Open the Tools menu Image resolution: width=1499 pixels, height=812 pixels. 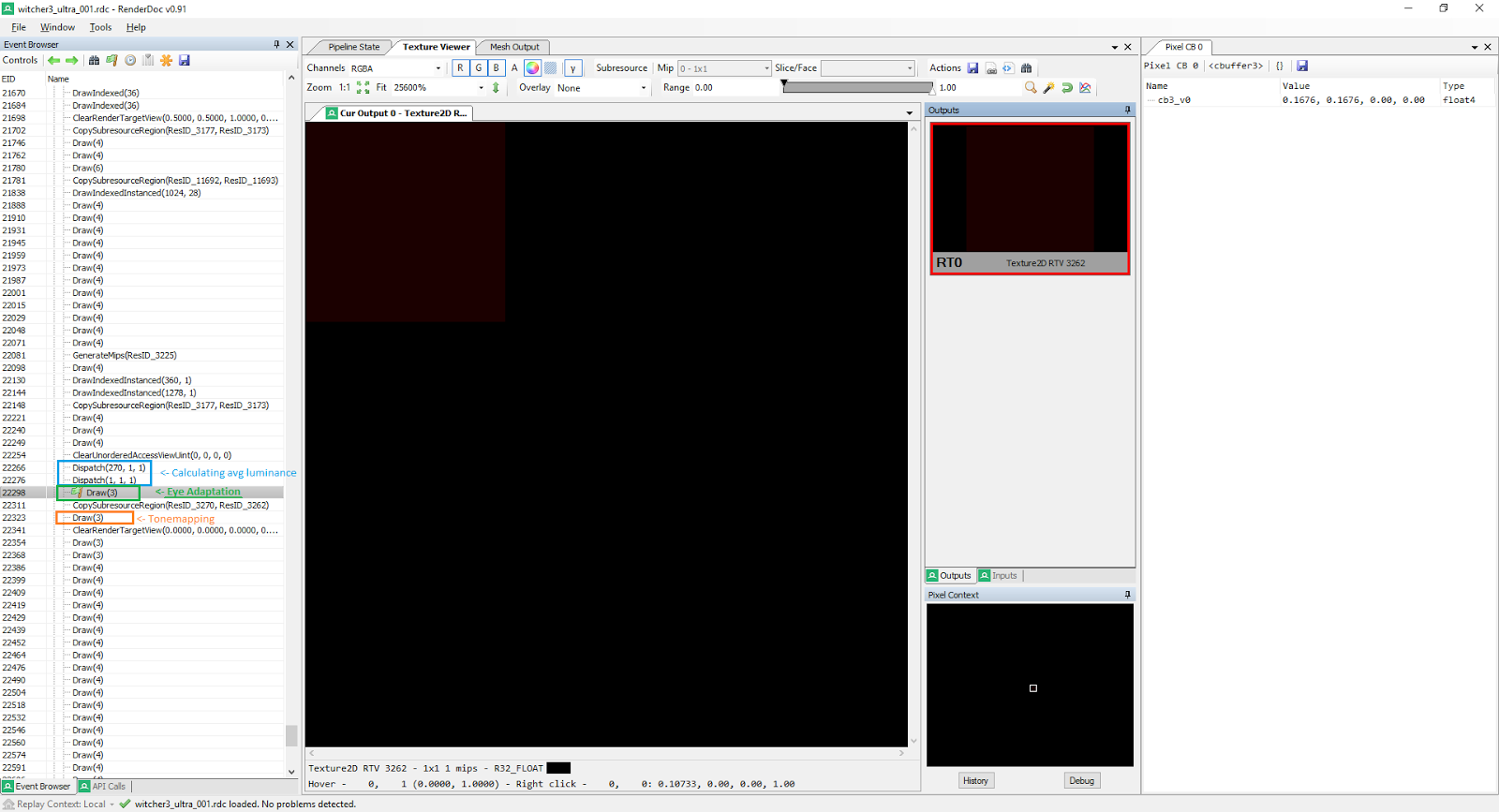tap(100, 27)
